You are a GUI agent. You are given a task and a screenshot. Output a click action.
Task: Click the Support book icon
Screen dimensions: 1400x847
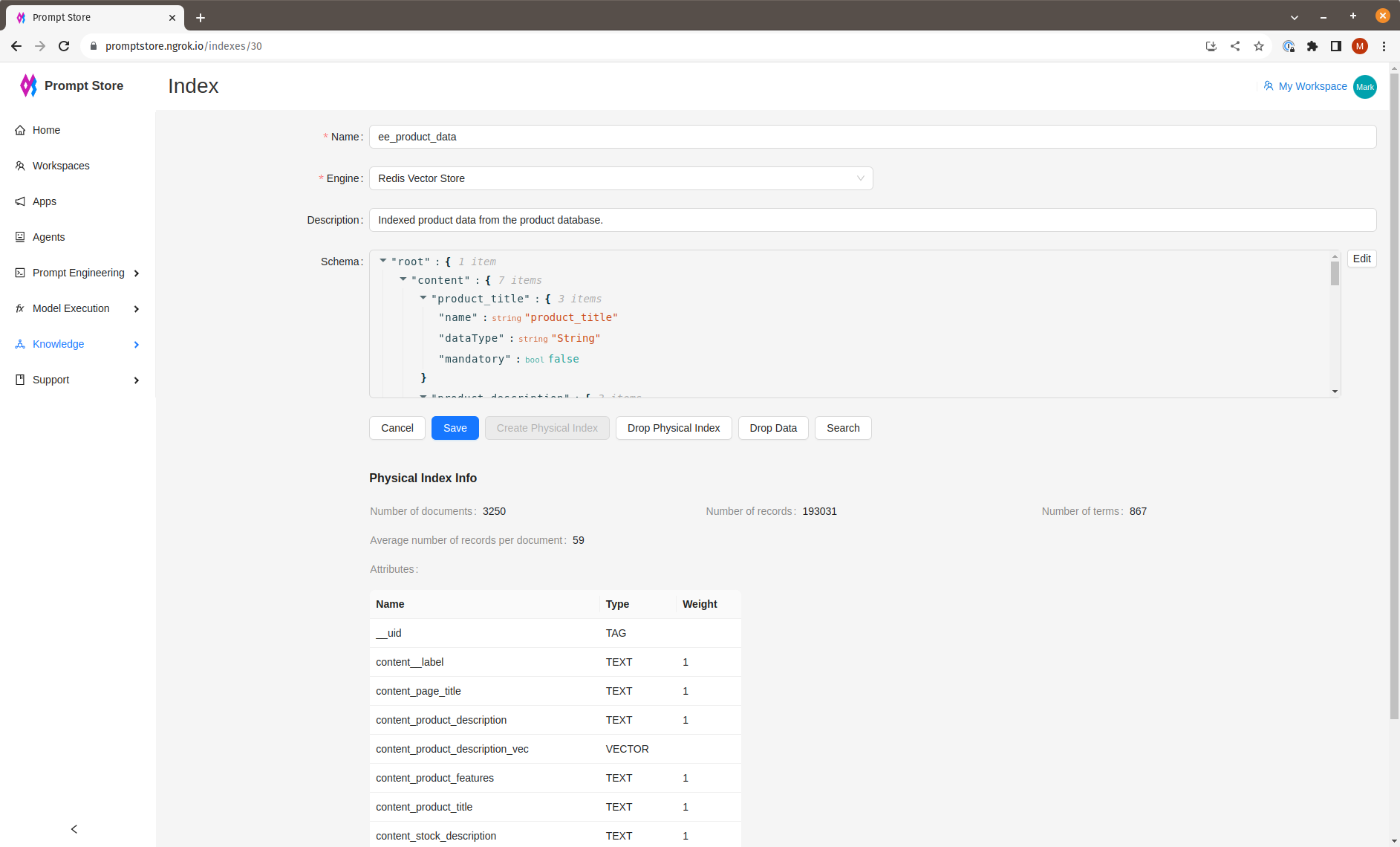tap(20, 380)
